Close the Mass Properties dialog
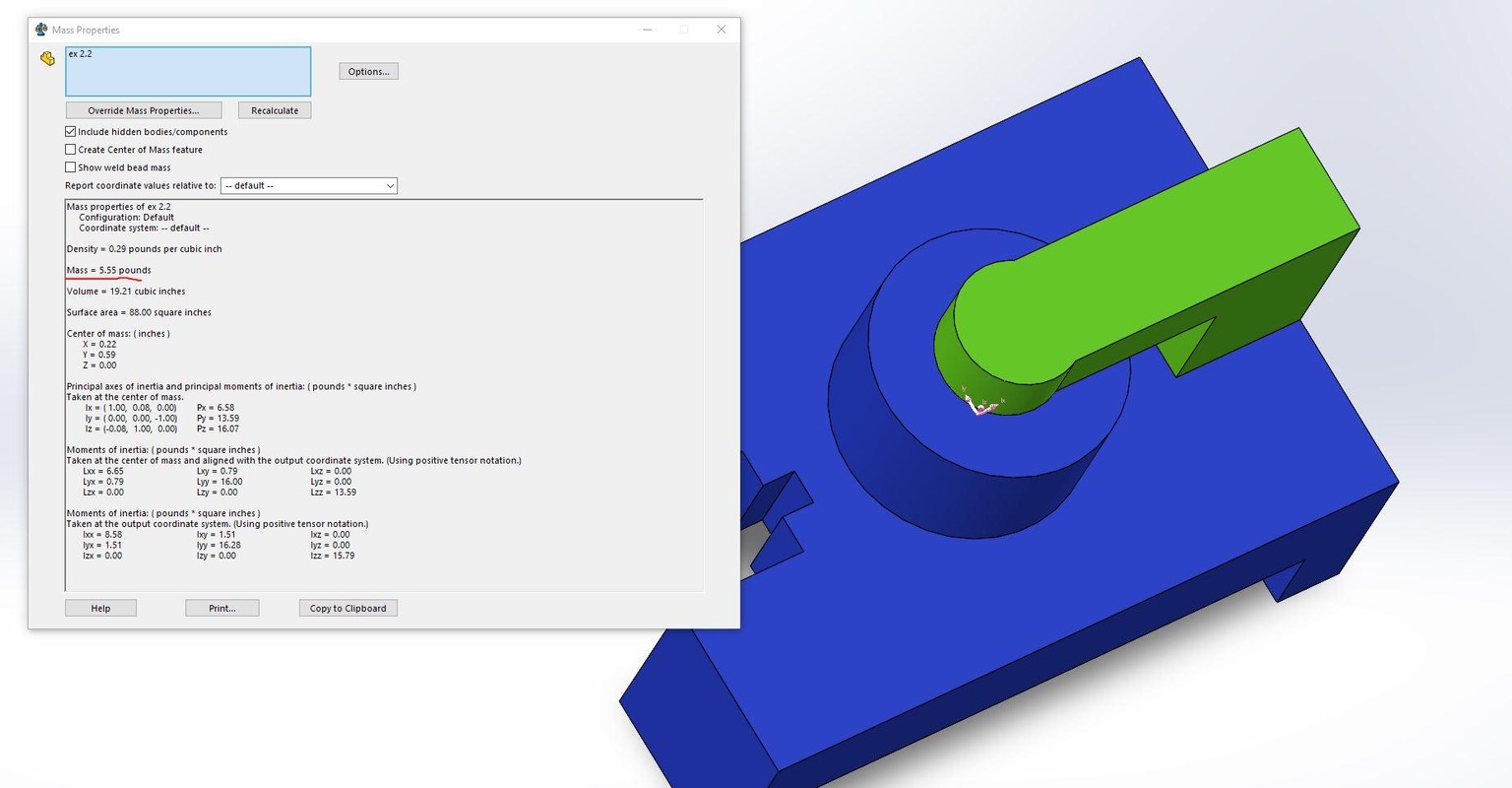1512x788 pixels. [722, 30]
